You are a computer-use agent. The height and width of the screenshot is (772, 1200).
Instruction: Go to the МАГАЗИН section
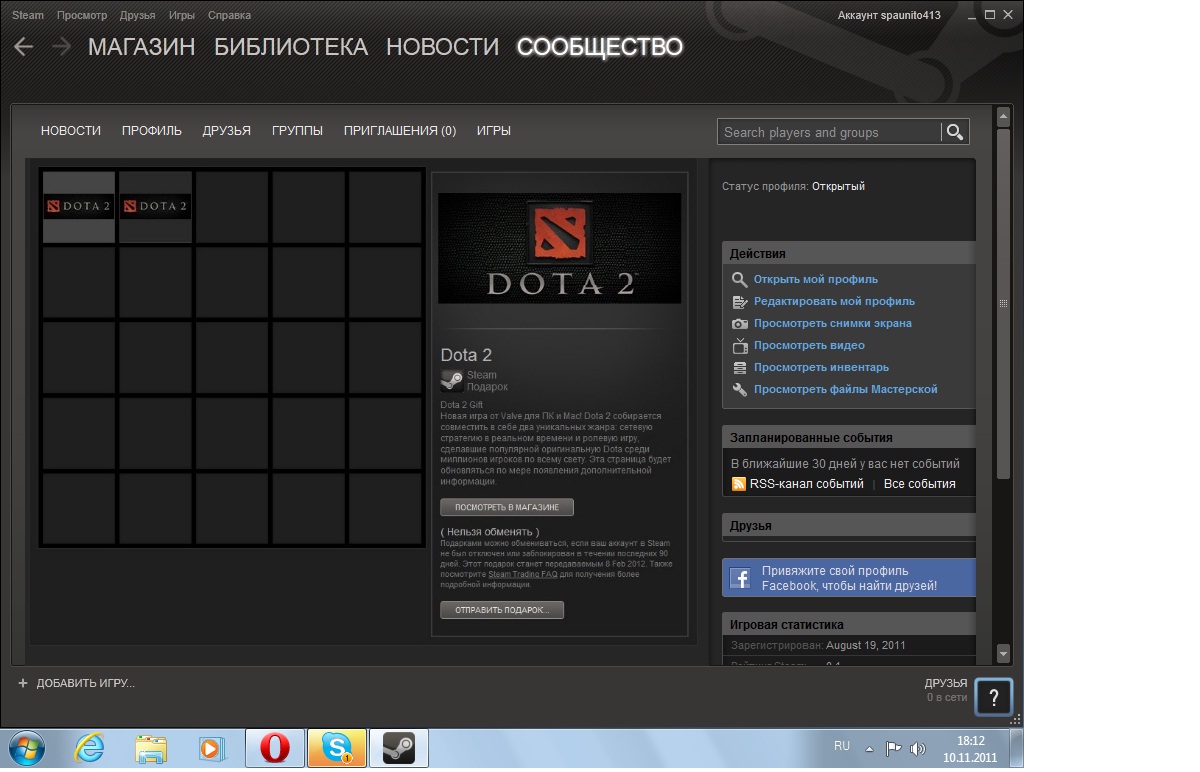click(x=142, y=47)
